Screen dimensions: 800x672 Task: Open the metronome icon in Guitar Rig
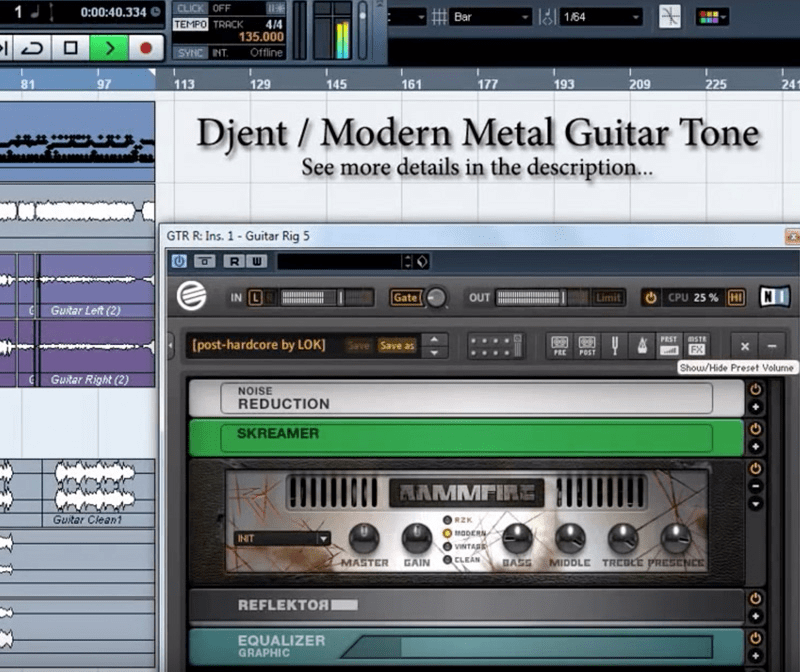(642, 346)
